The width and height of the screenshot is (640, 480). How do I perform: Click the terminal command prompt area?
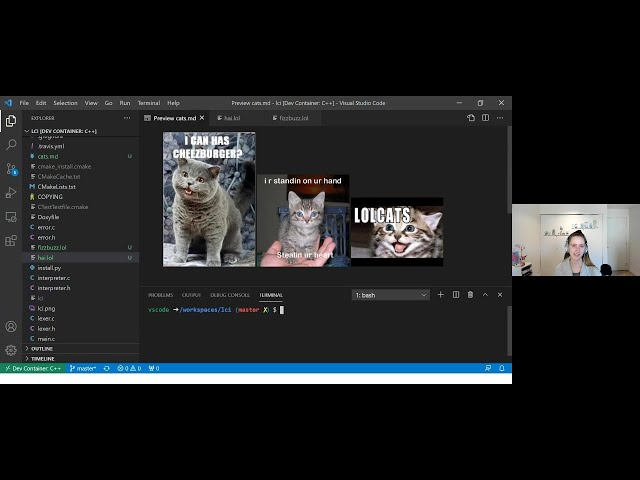tap(216, 310)
